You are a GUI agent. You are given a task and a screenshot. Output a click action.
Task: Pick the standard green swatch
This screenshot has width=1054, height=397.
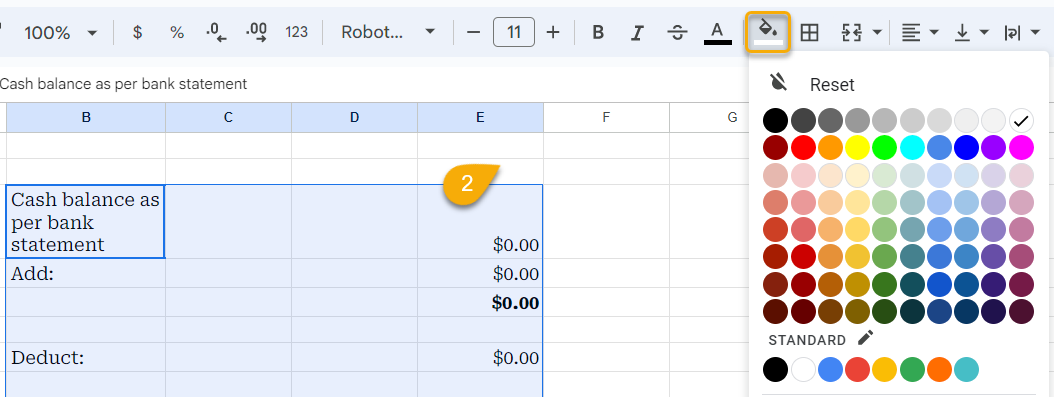pos(912,369)
